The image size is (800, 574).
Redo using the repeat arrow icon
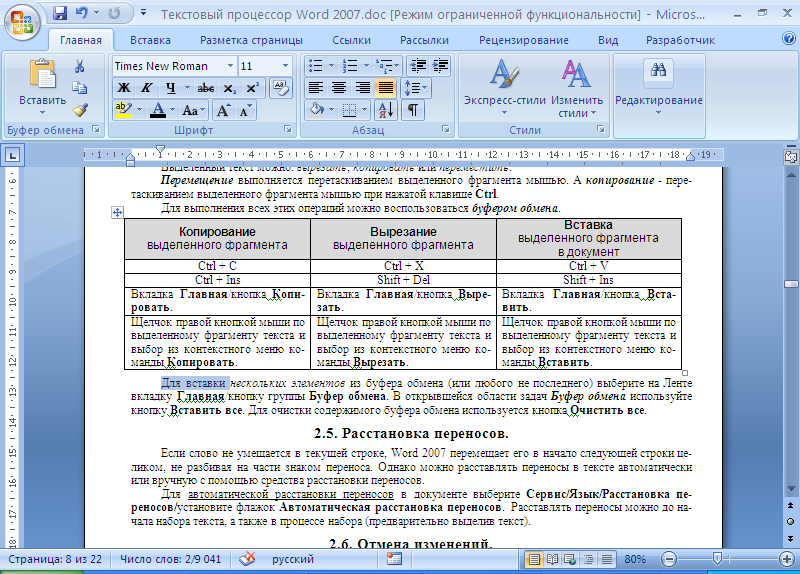[x=114, y=13]
